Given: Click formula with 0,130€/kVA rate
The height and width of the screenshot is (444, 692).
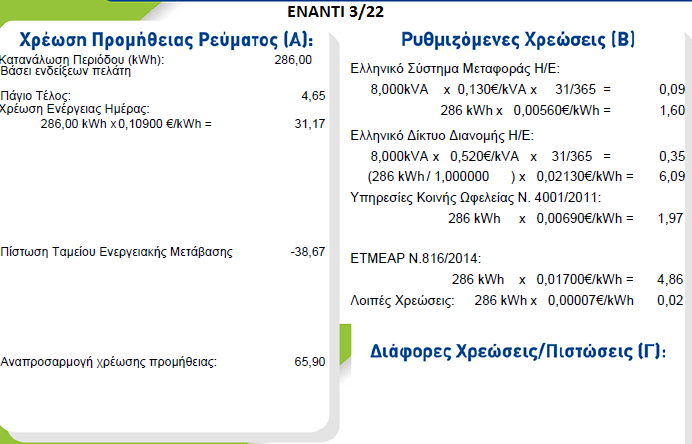Looking at the screenshot, I should [x=491, y=90].
